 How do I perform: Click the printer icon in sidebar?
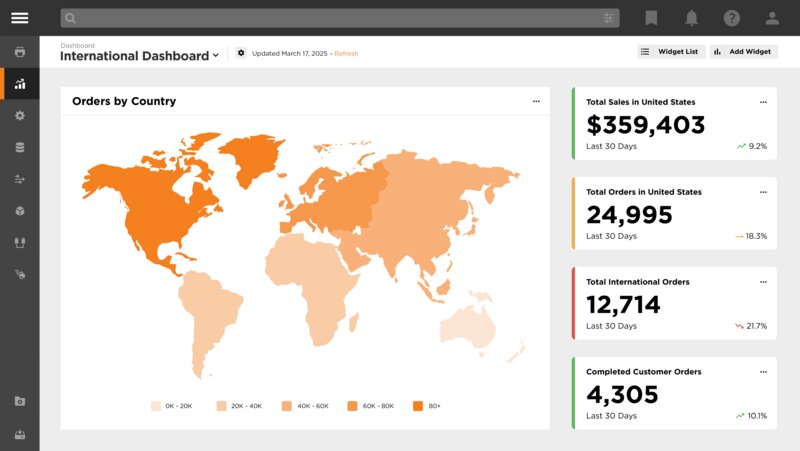20,52
